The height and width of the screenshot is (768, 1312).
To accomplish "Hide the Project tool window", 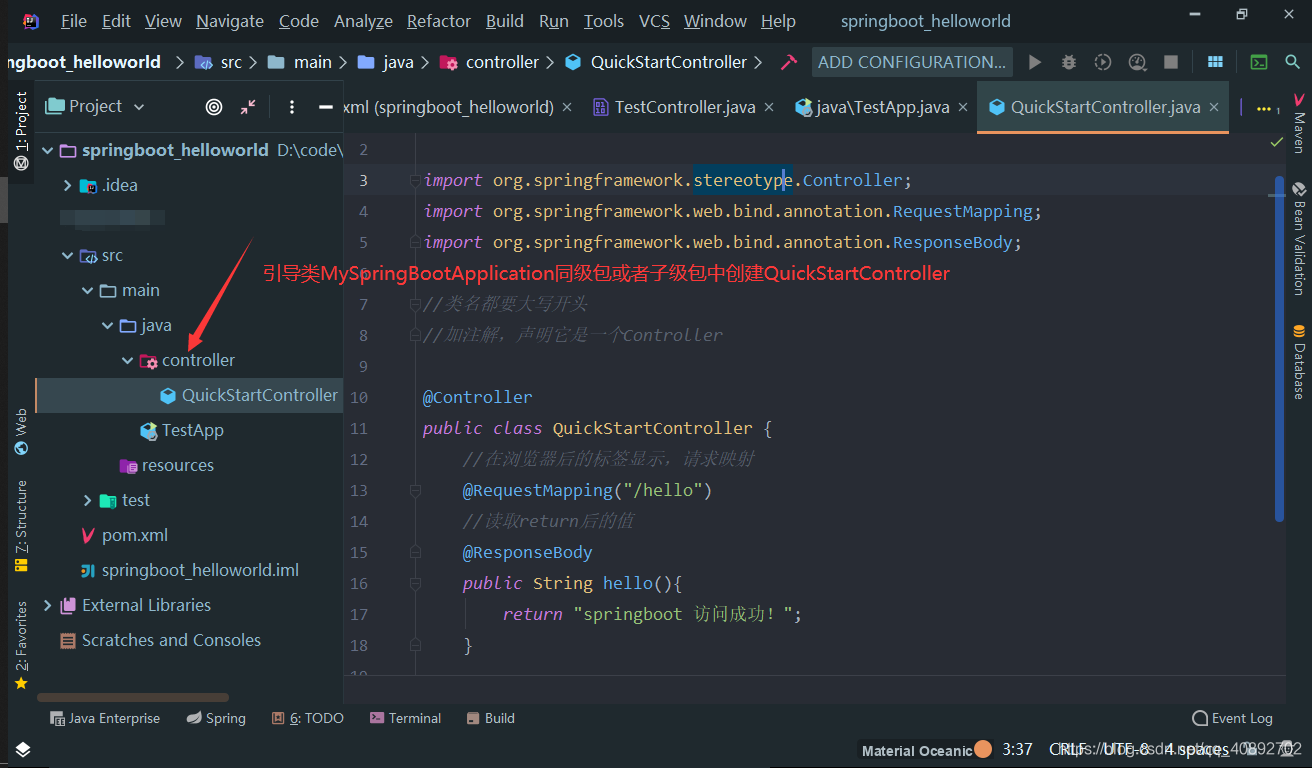I will click(325, 107).
